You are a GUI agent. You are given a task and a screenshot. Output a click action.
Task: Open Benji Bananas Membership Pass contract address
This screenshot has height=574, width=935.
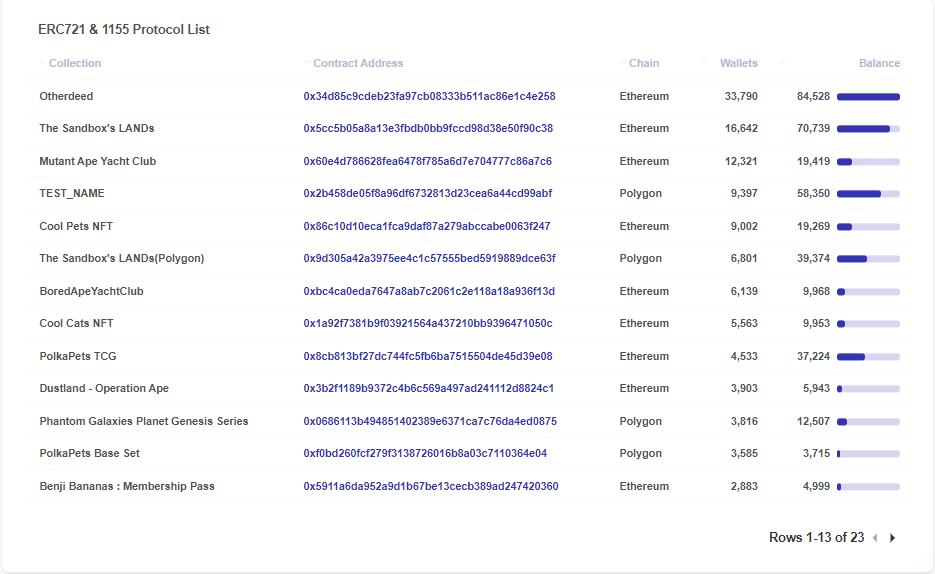431,486
